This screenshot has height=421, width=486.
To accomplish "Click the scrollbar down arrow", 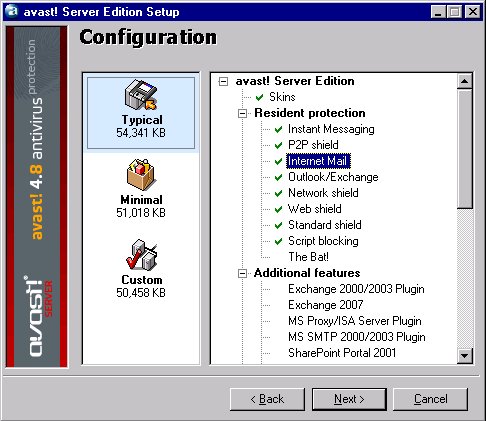I will pos(465,356).
